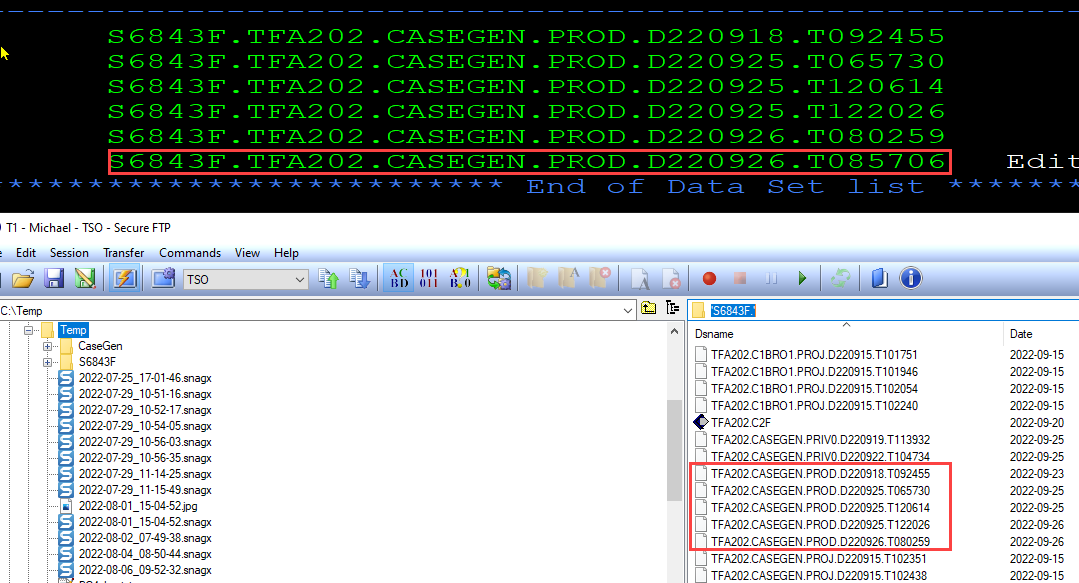Collapse the Temp folder tree node

coord(29,330)
